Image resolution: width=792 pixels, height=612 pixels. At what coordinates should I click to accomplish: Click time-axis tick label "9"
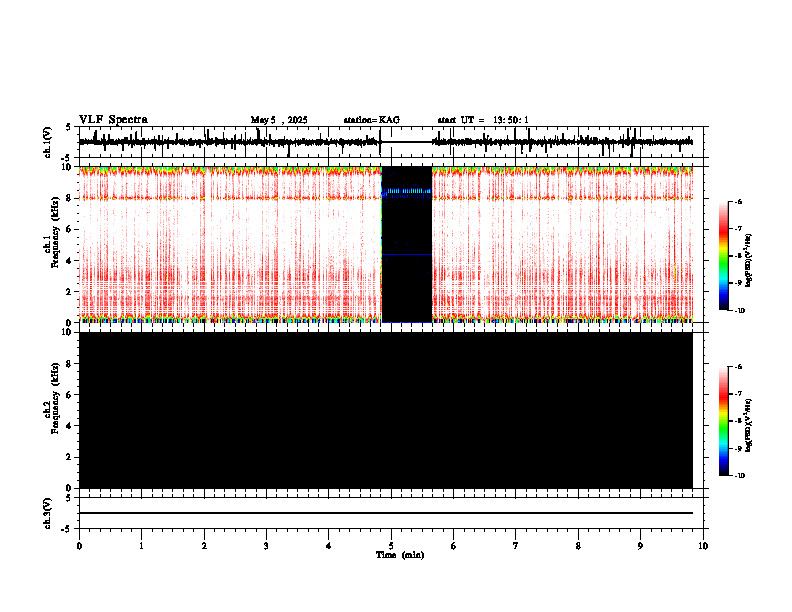click(x=640, y=546)
